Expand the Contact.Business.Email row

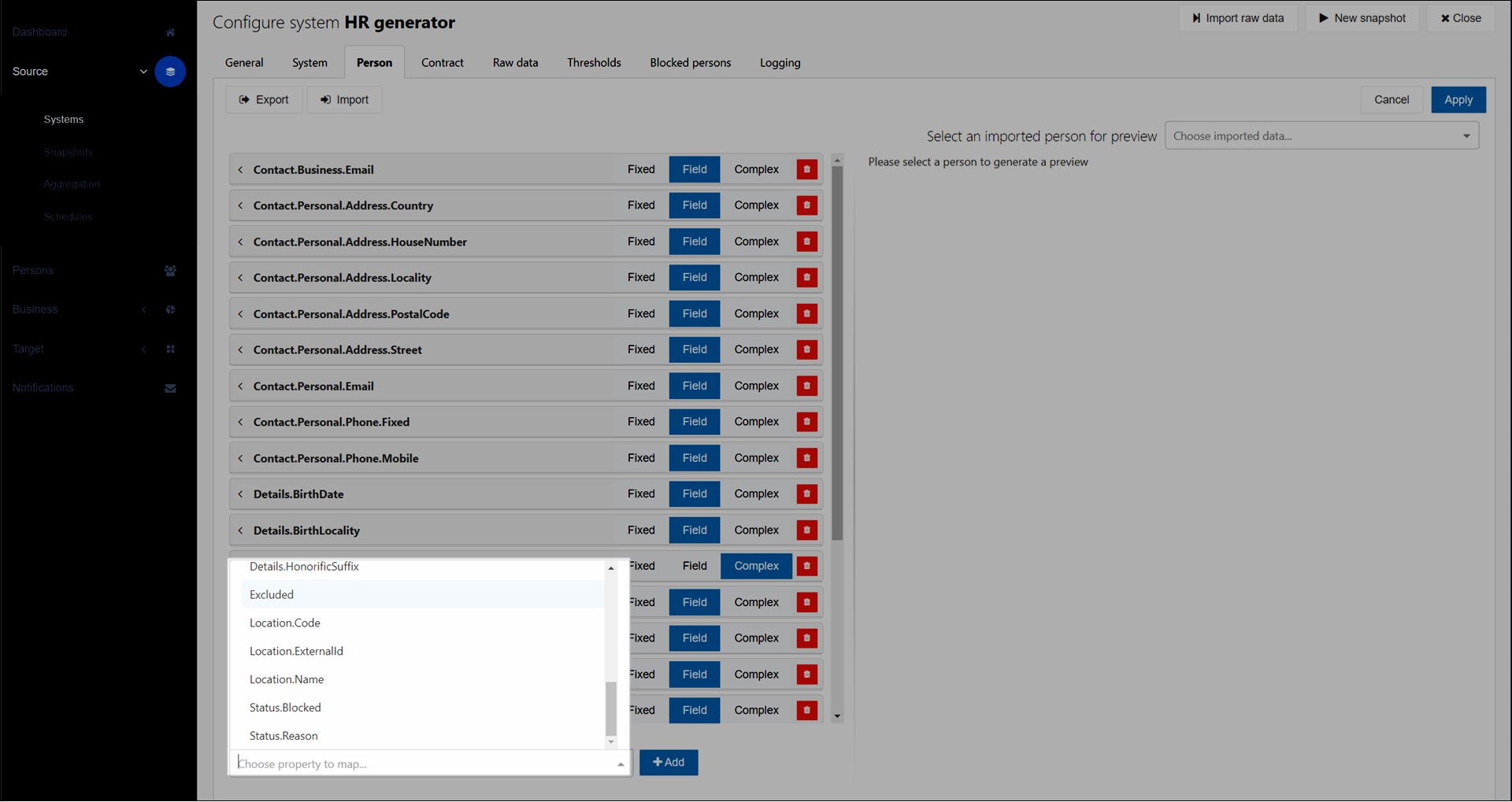click(240, 169)
